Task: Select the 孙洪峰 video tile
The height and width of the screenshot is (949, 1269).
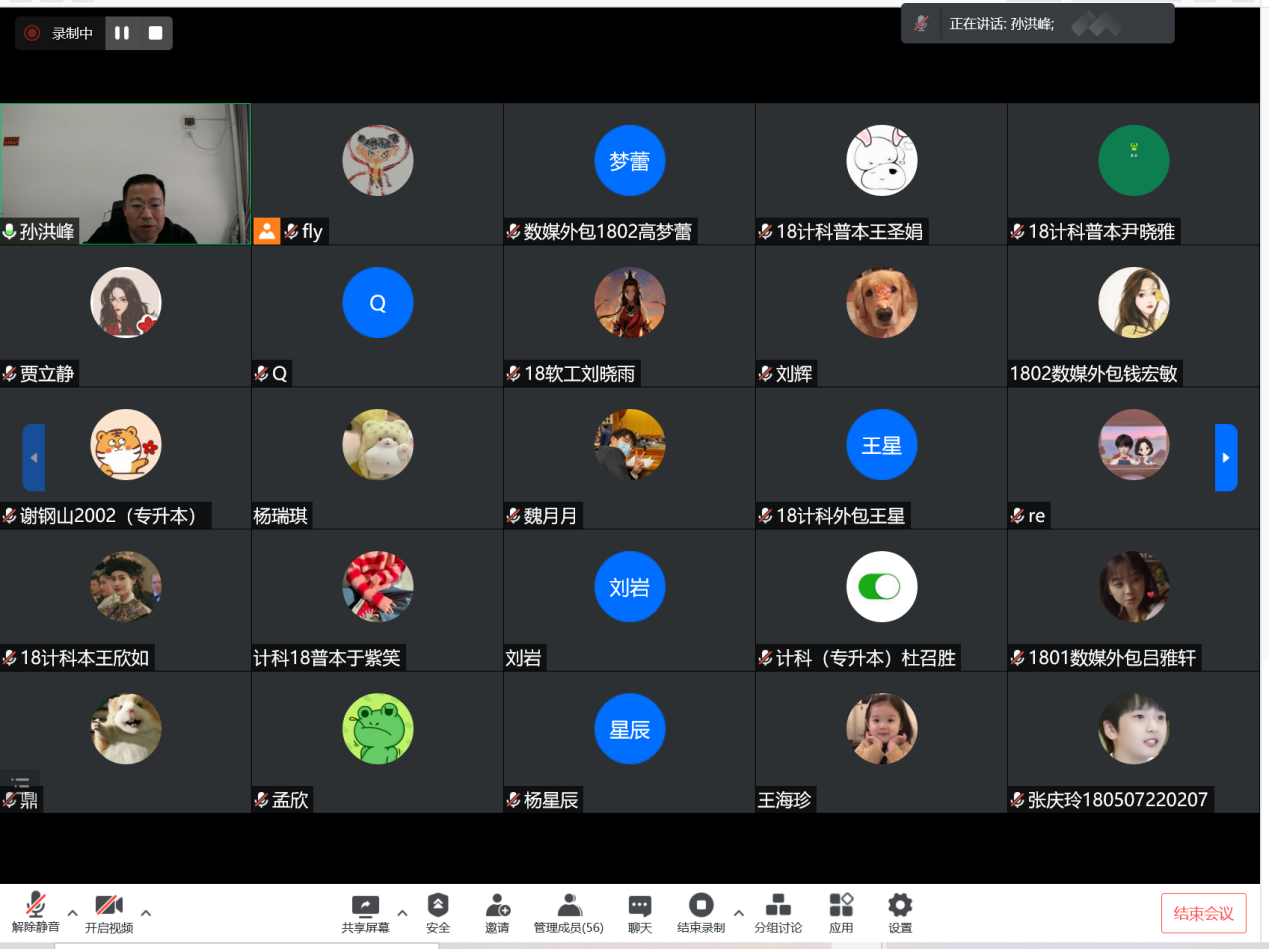Action: (x=125, y=174)
